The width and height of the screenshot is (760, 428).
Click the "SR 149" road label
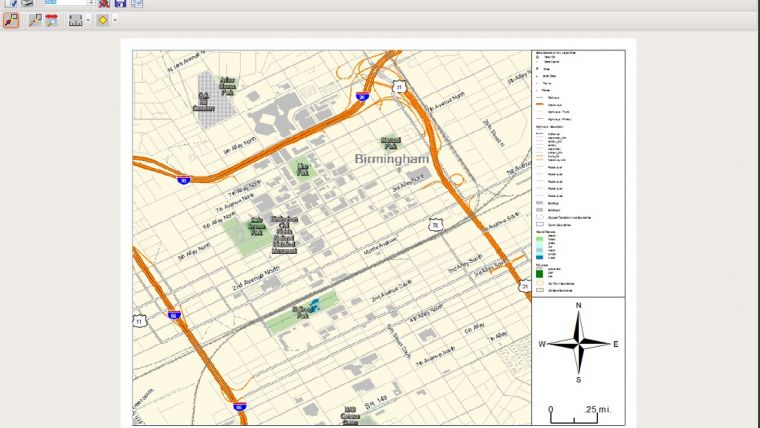point(376,401)
